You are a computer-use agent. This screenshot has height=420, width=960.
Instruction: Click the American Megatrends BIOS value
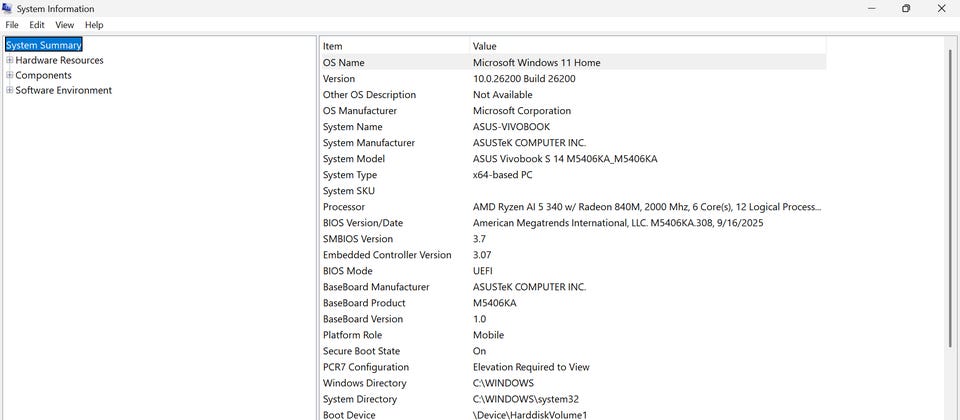618,223
